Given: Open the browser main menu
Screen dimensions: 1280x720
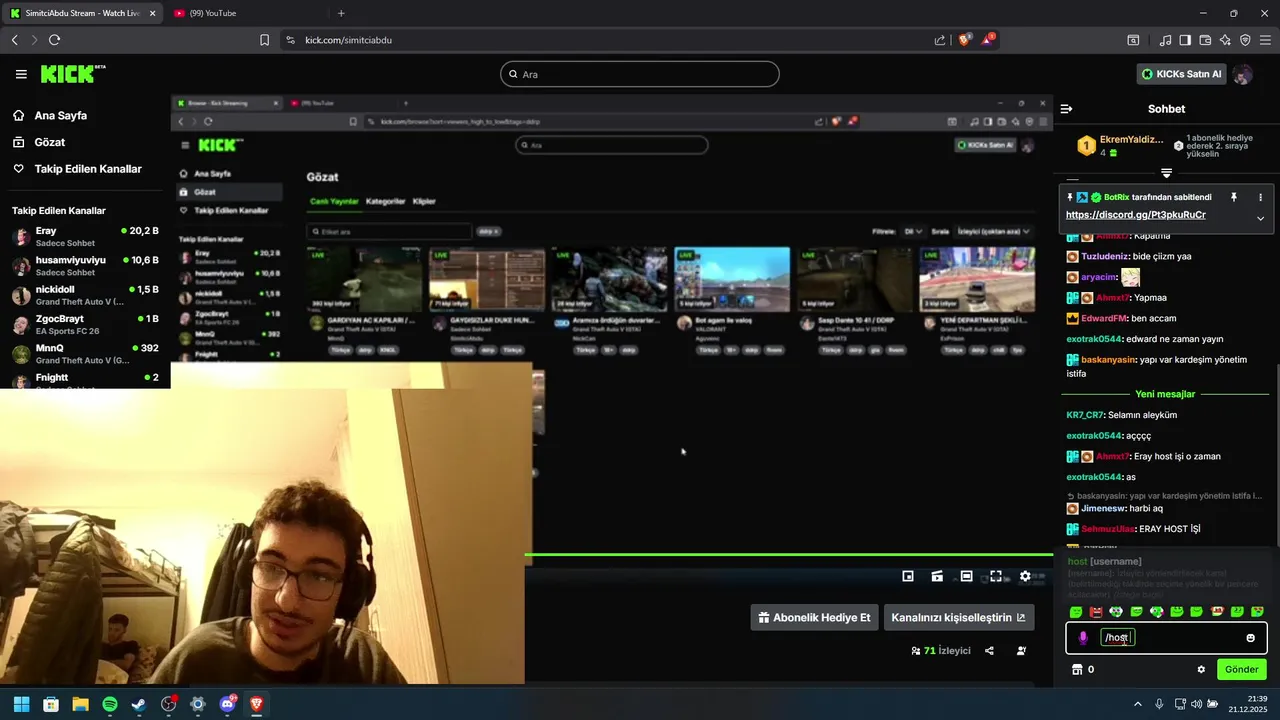Looking at the screenshot, I should pyautogui.click(x=1265, y=40).
